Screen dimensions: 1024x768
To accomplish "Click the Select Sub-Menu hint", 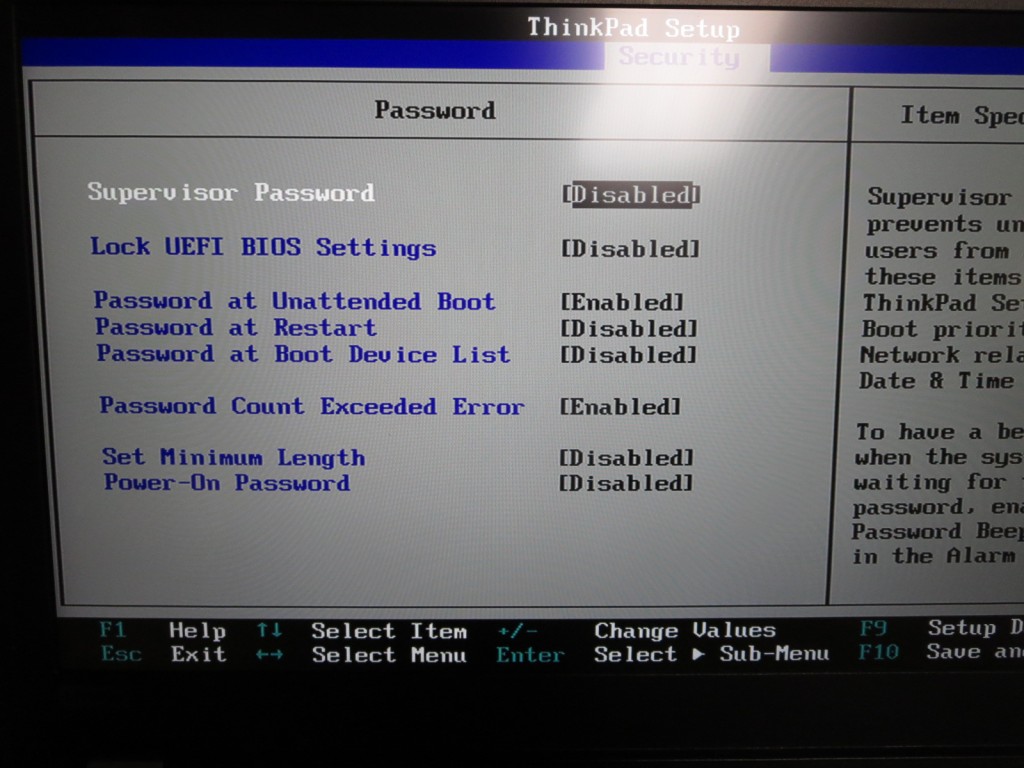I will (x=711, y=654).
